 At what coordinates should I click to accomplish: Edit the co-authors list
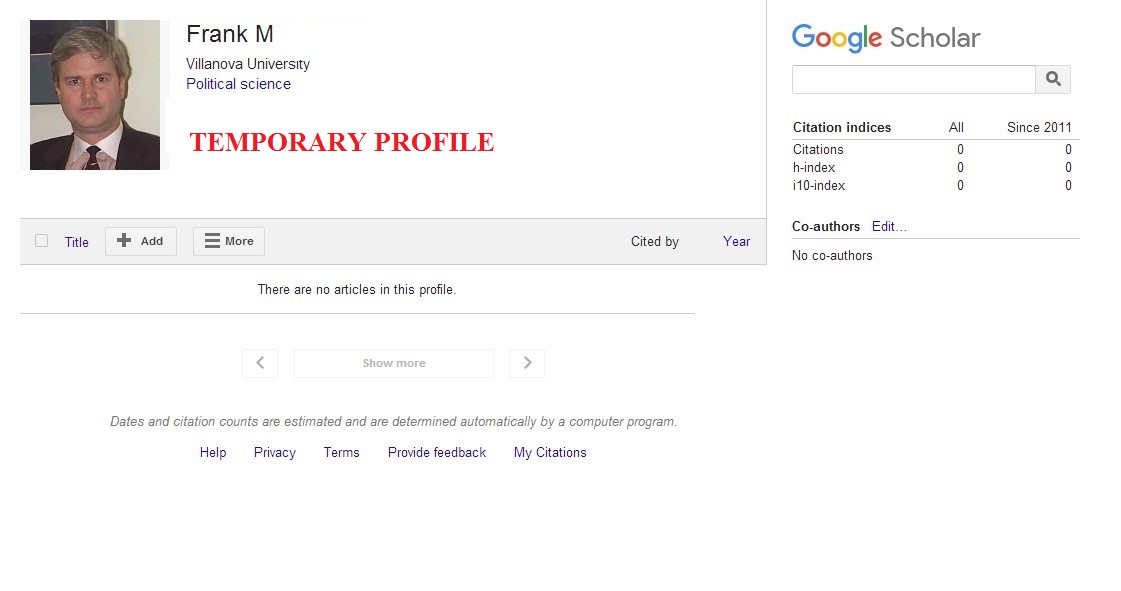pos(889,227)
